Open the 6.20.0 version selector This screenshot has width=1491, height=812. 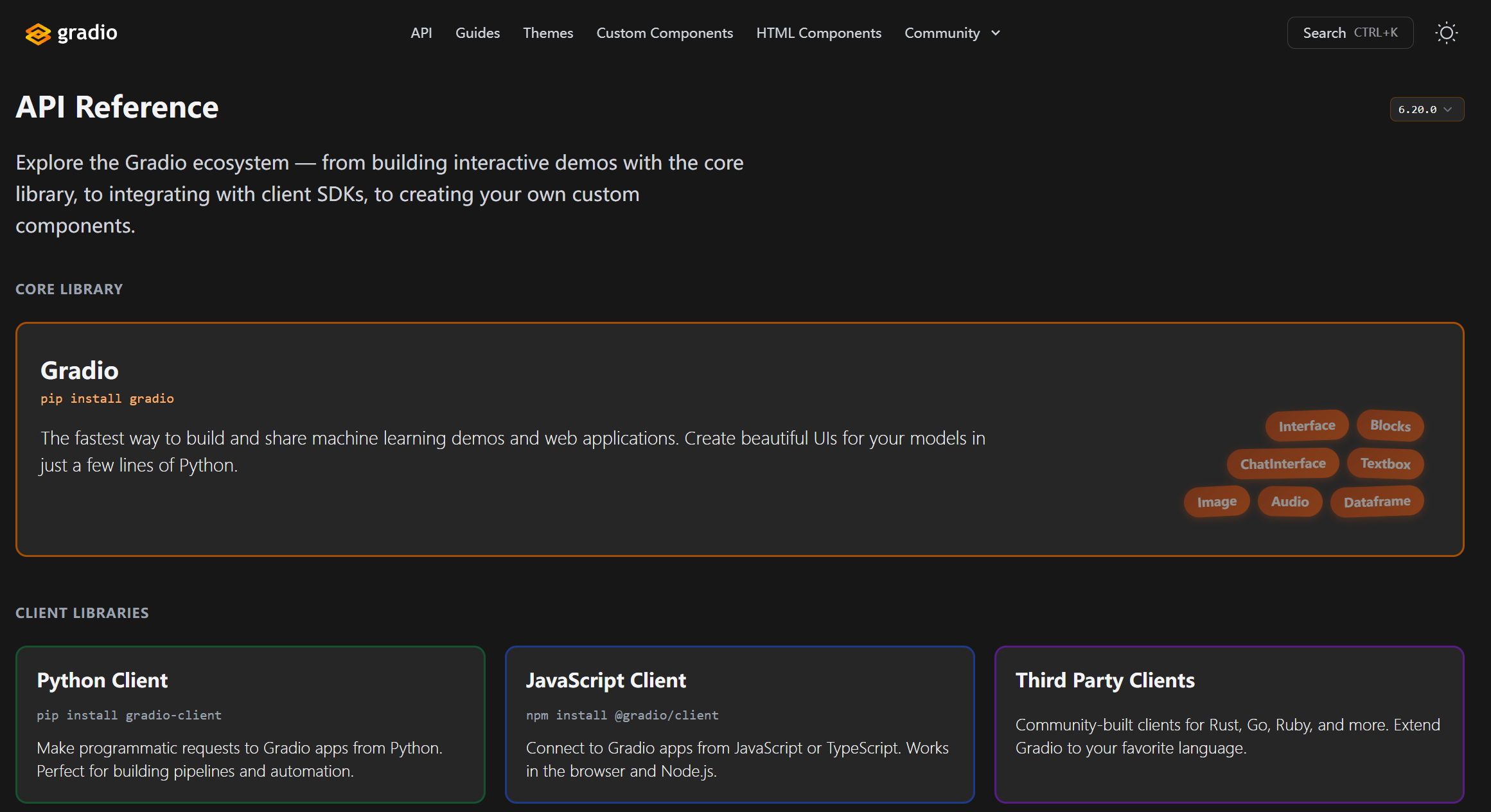(x=1427, y=109)
